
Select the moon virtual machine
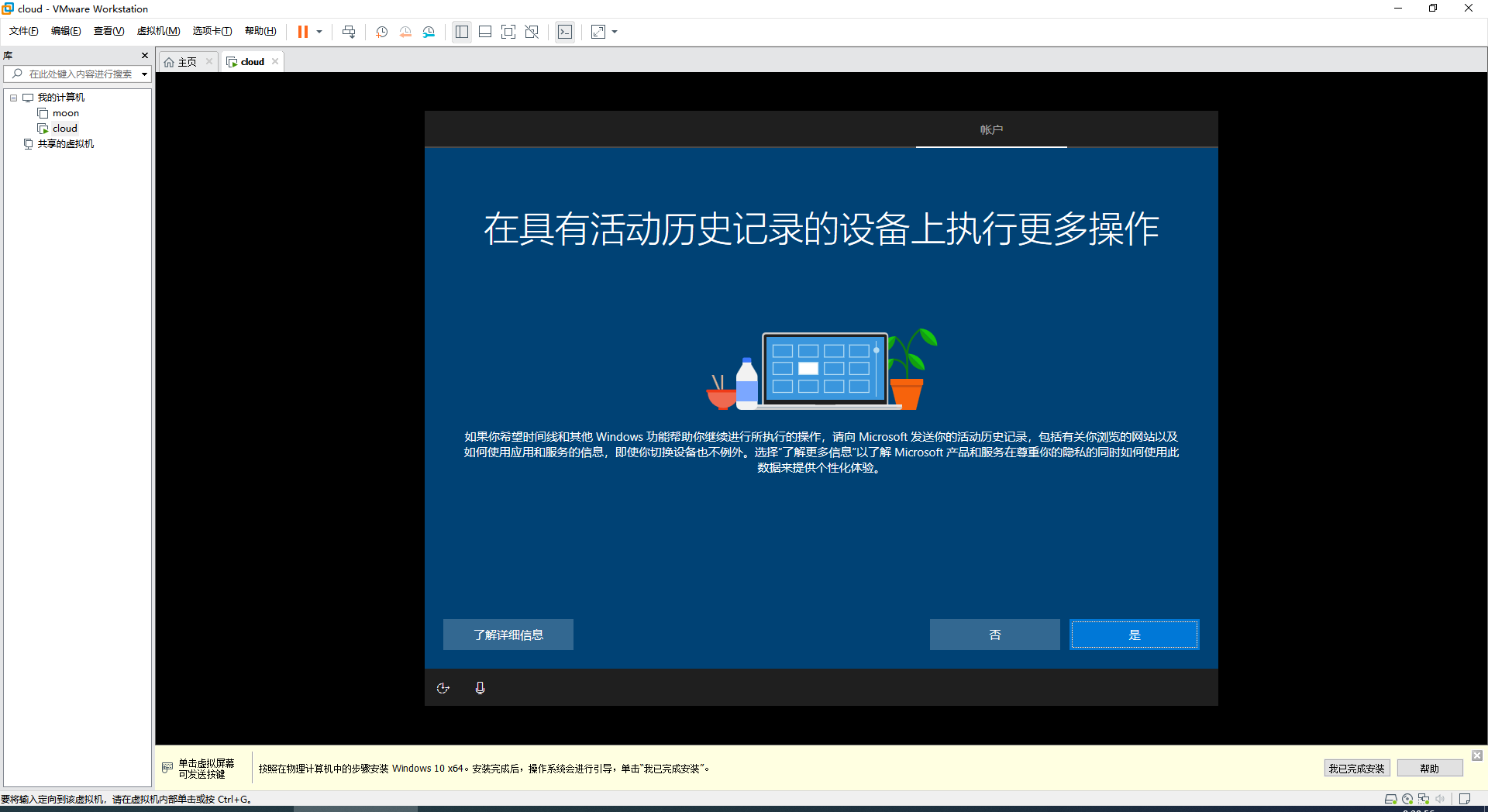pos(66,113)
